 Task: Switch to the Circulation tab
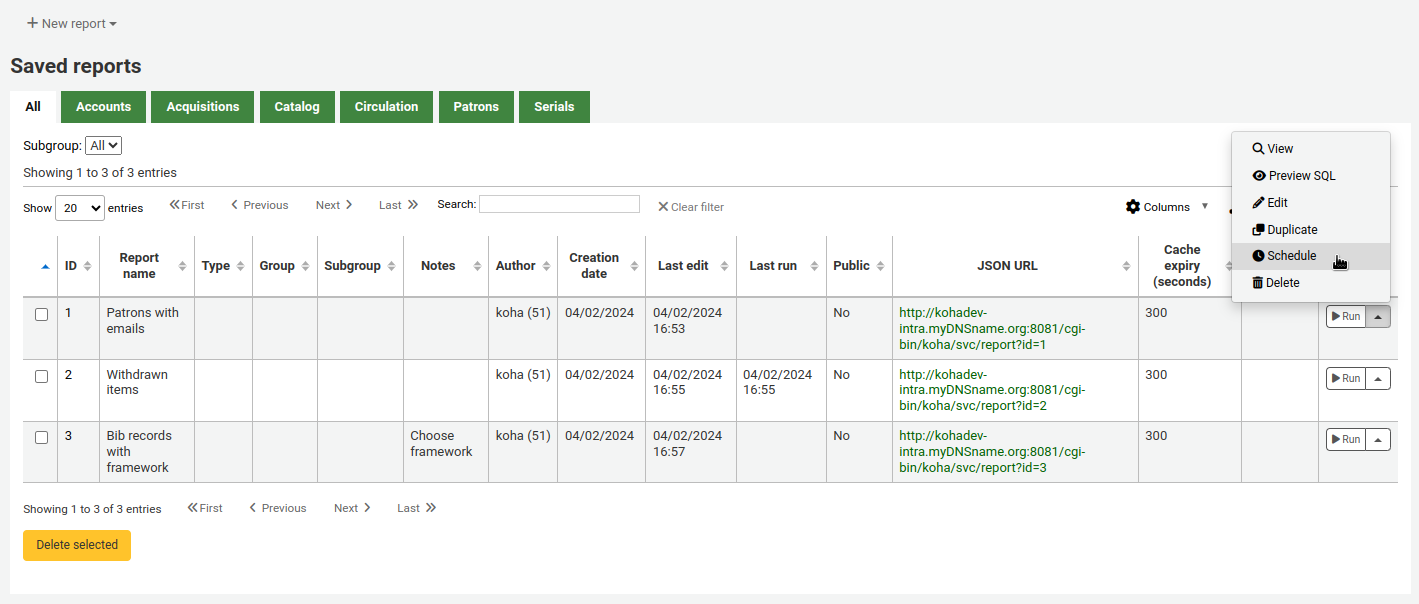point(386,107)
